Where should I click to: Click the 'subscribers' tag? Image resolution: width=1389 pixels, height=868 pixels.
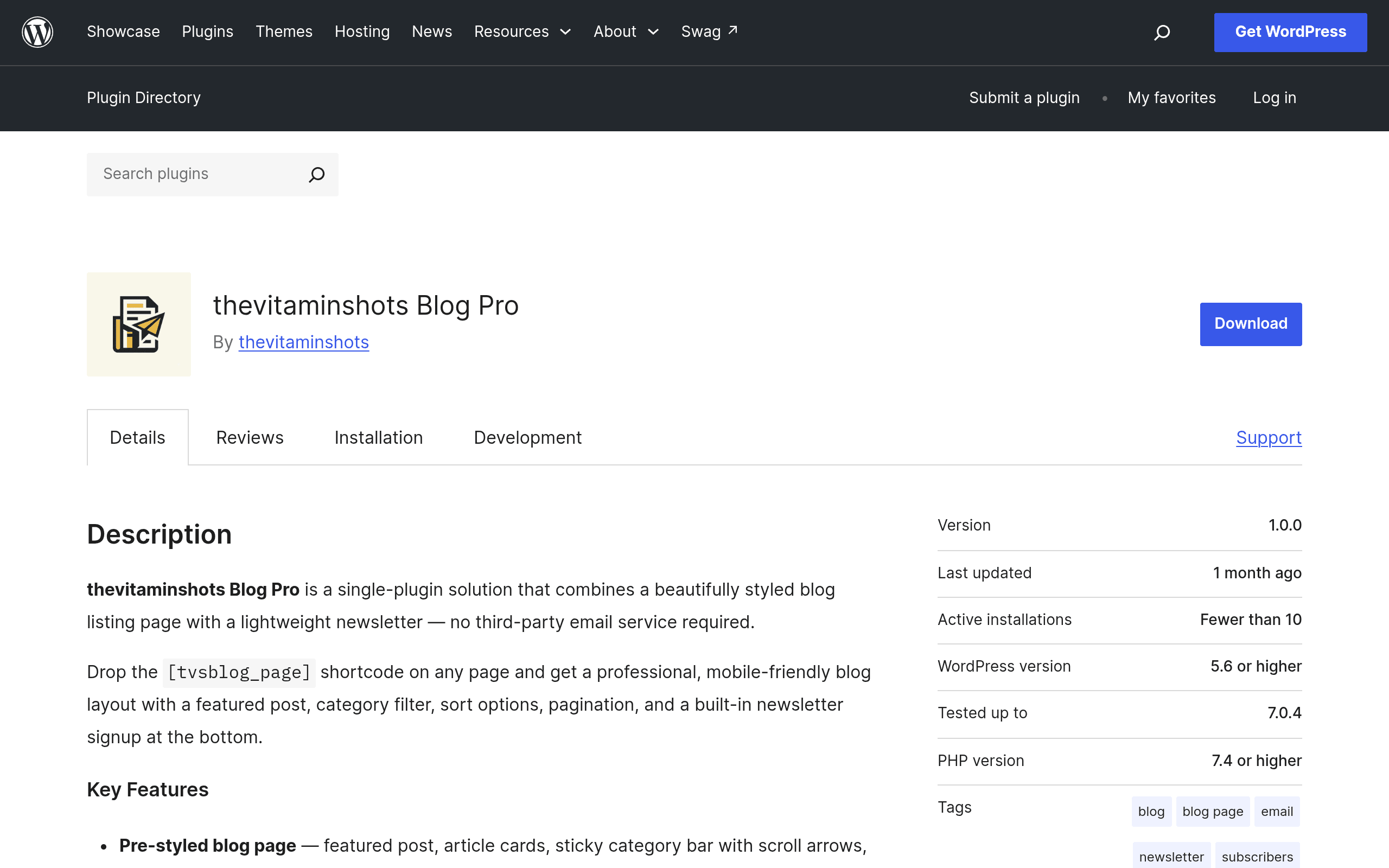tap(1258, 857)
